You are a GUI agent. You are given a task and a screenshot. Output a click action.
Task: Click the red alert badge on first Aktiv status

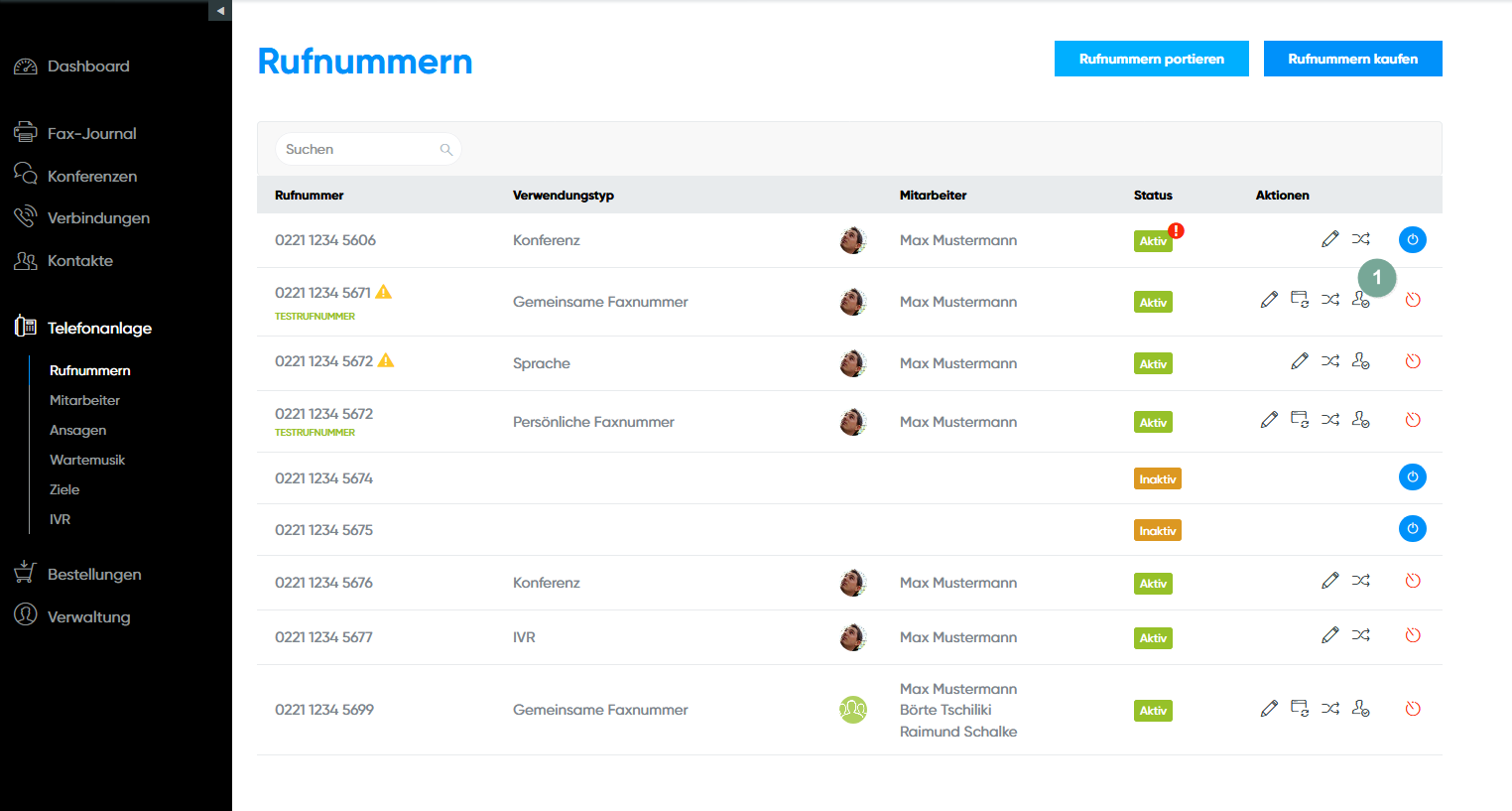(1176, 230)
